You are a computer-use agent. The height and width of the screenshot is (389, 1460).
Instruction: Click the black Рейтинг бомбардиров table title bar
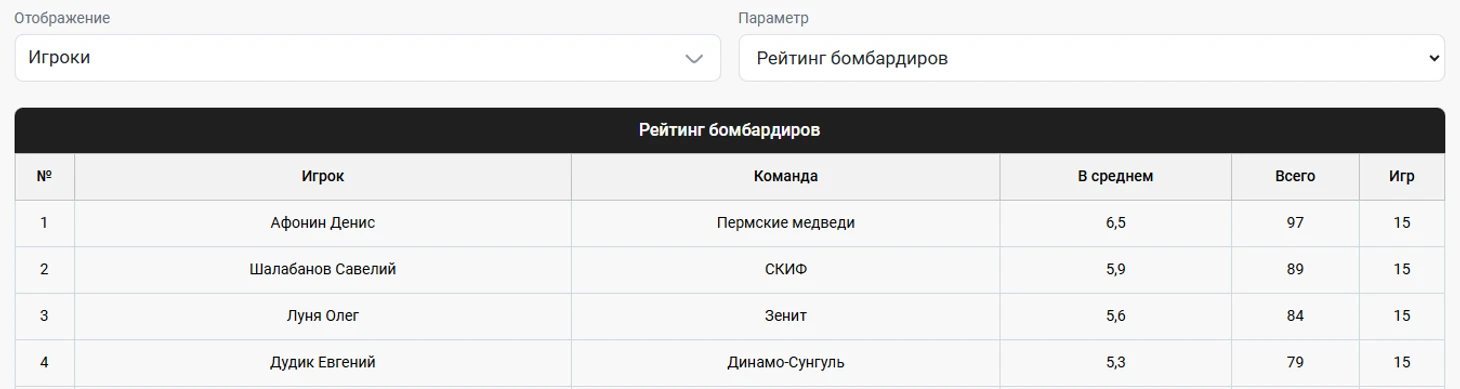click(x=730, y=130)
